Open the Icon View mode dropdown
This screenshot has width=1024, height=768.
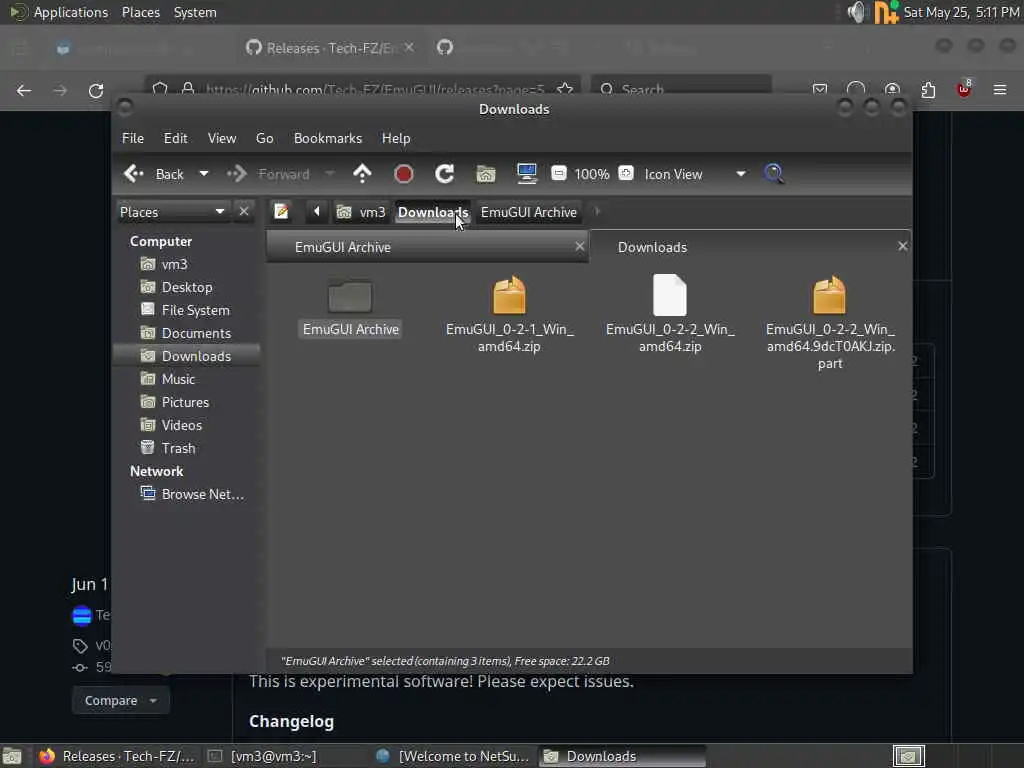[x=695, y=174]
